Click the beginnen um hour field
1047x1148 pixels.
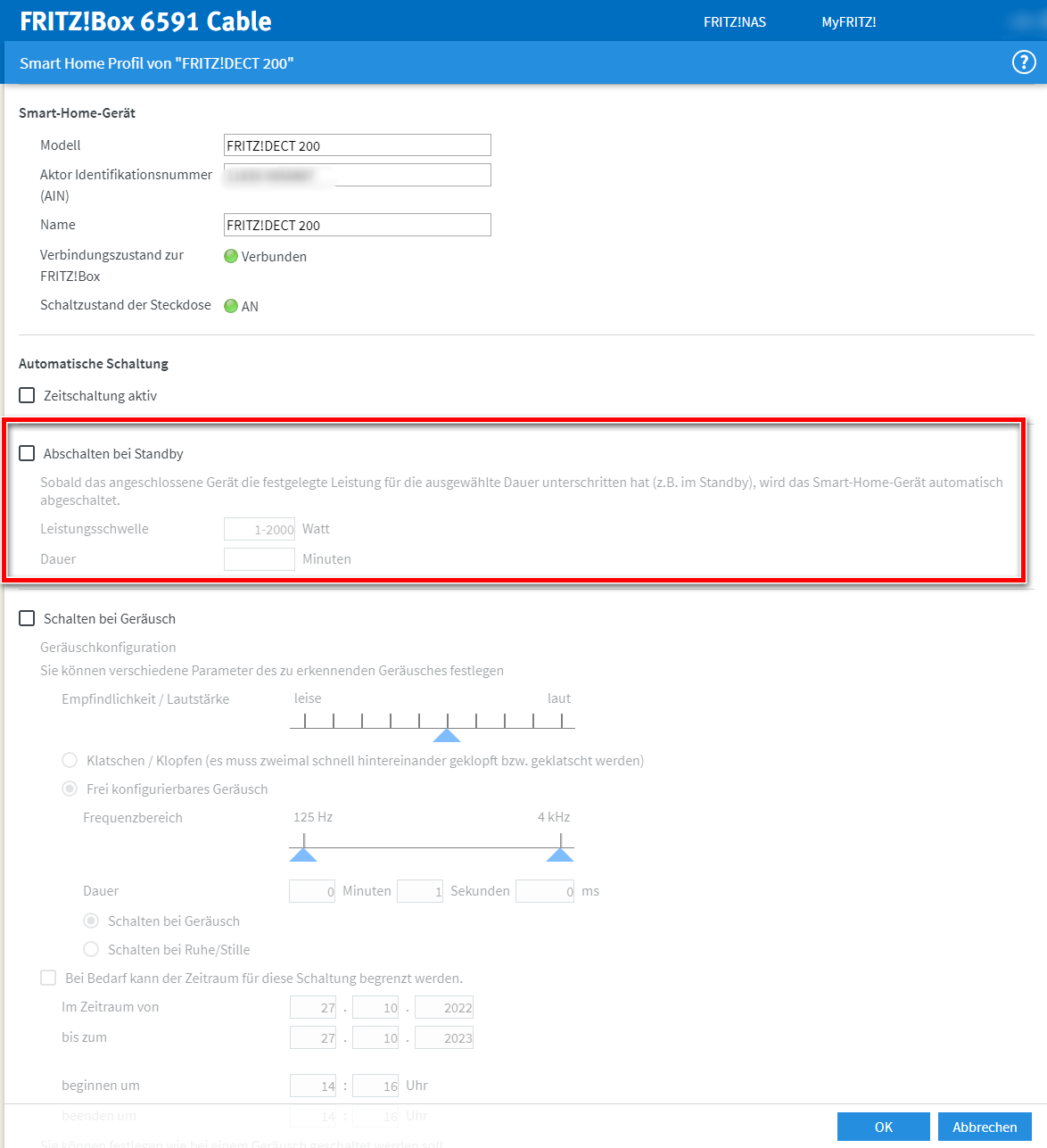313,1086
